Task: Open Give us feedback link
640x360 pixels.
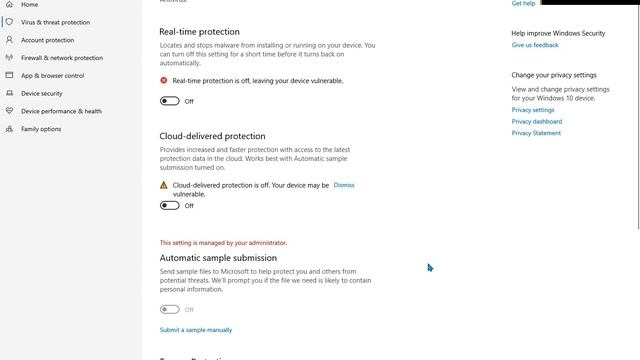Action: pyautogui.click(x=535, y=45)
